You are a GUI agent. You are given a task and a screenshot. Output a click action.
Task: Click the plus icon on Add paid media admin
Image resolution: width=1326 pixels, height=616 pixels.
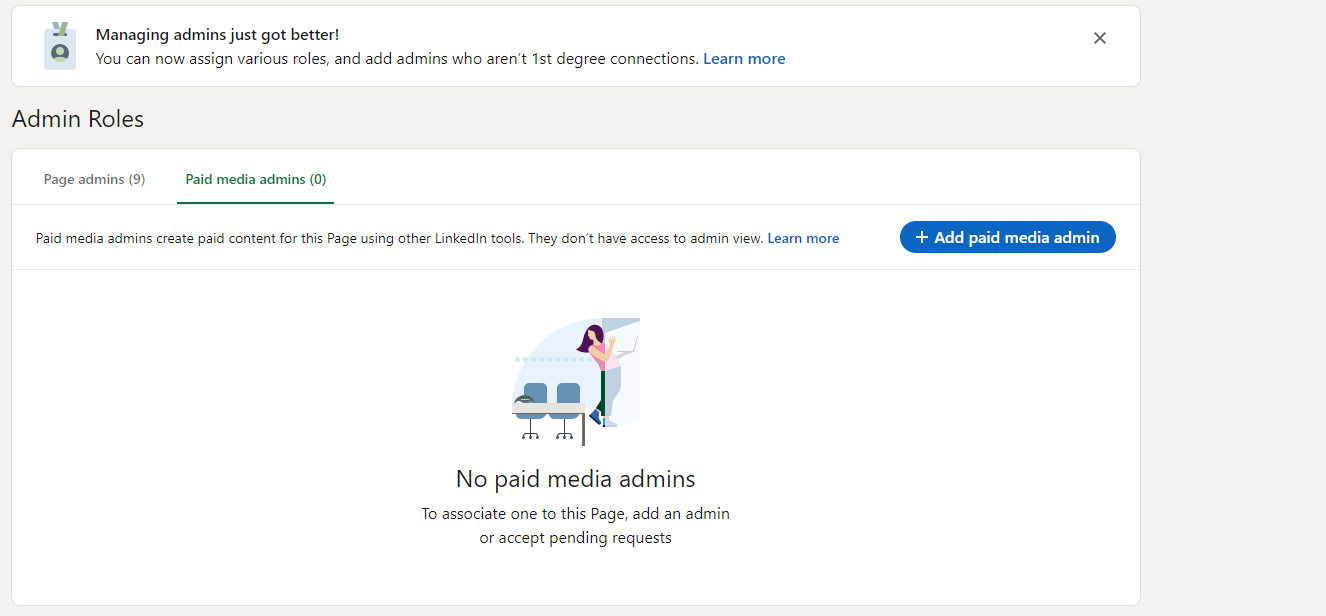pyautogui.click(x=922, y=237)
